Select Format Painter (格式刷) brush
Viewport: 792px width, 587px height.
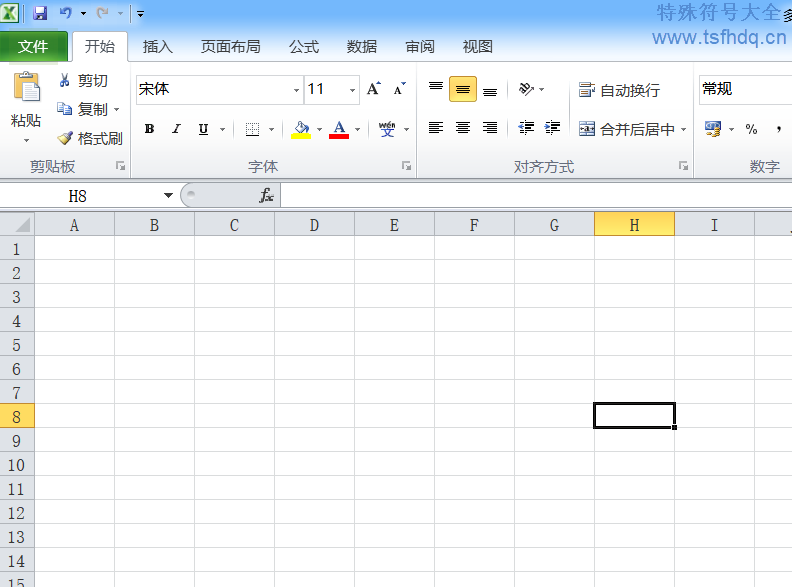point(90,138)
